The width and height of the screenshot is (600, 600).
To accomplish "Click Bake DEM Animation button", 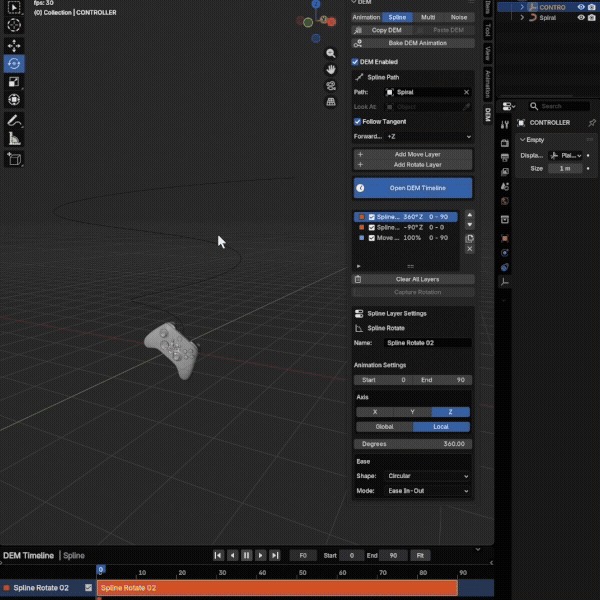I will (413, 43).
